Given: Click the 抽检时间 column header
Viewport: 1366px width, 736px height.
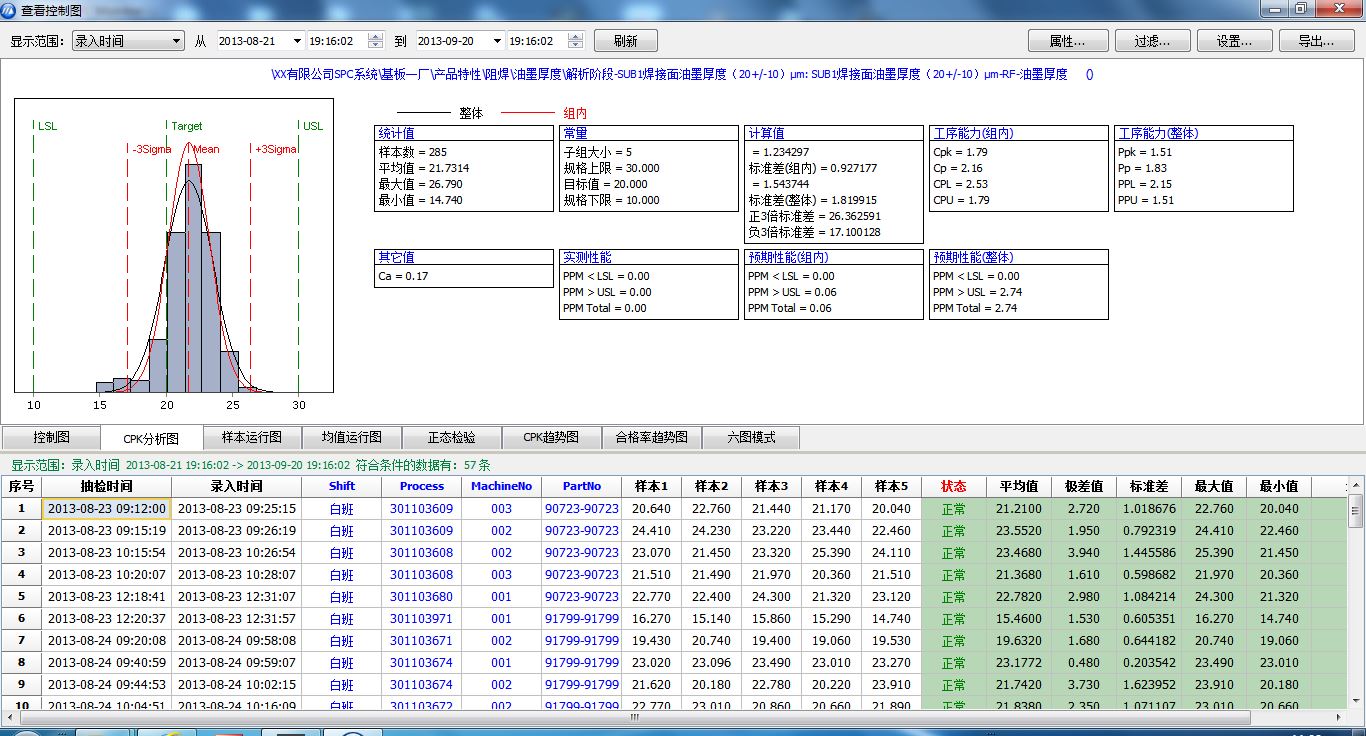Looking at the screenshot, I should pyautogui.click(x=107, y=486).
